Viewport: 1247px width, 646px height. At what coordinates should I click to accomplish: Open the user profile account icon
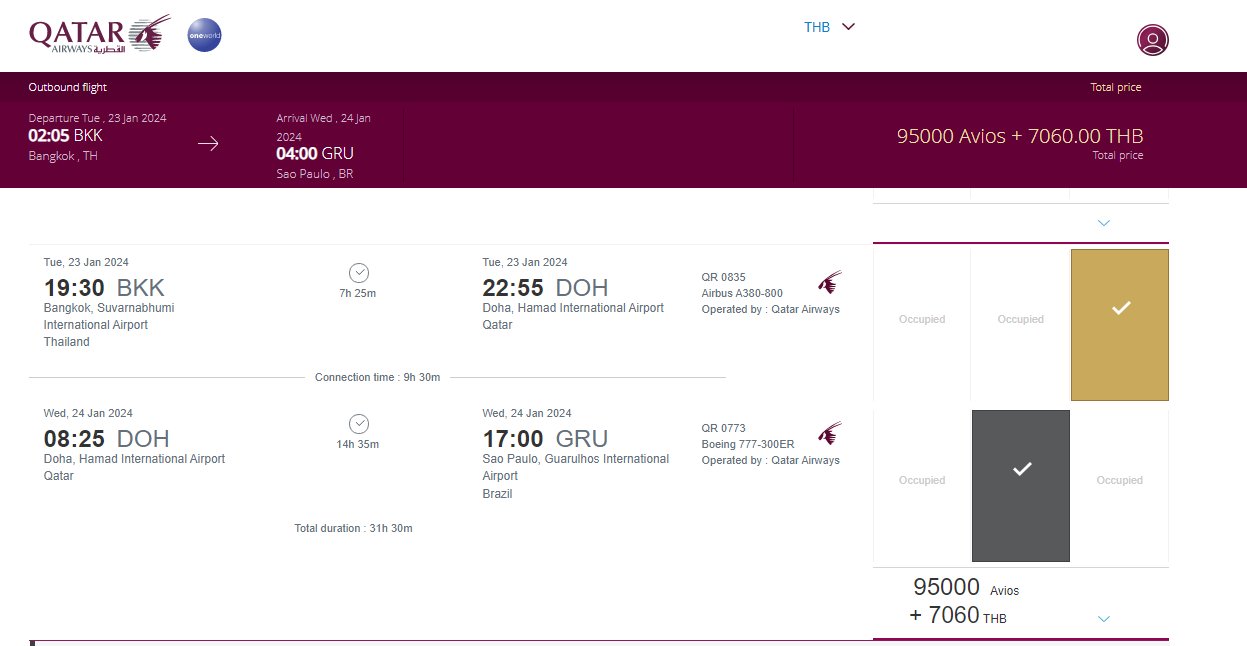[1153, 40]
